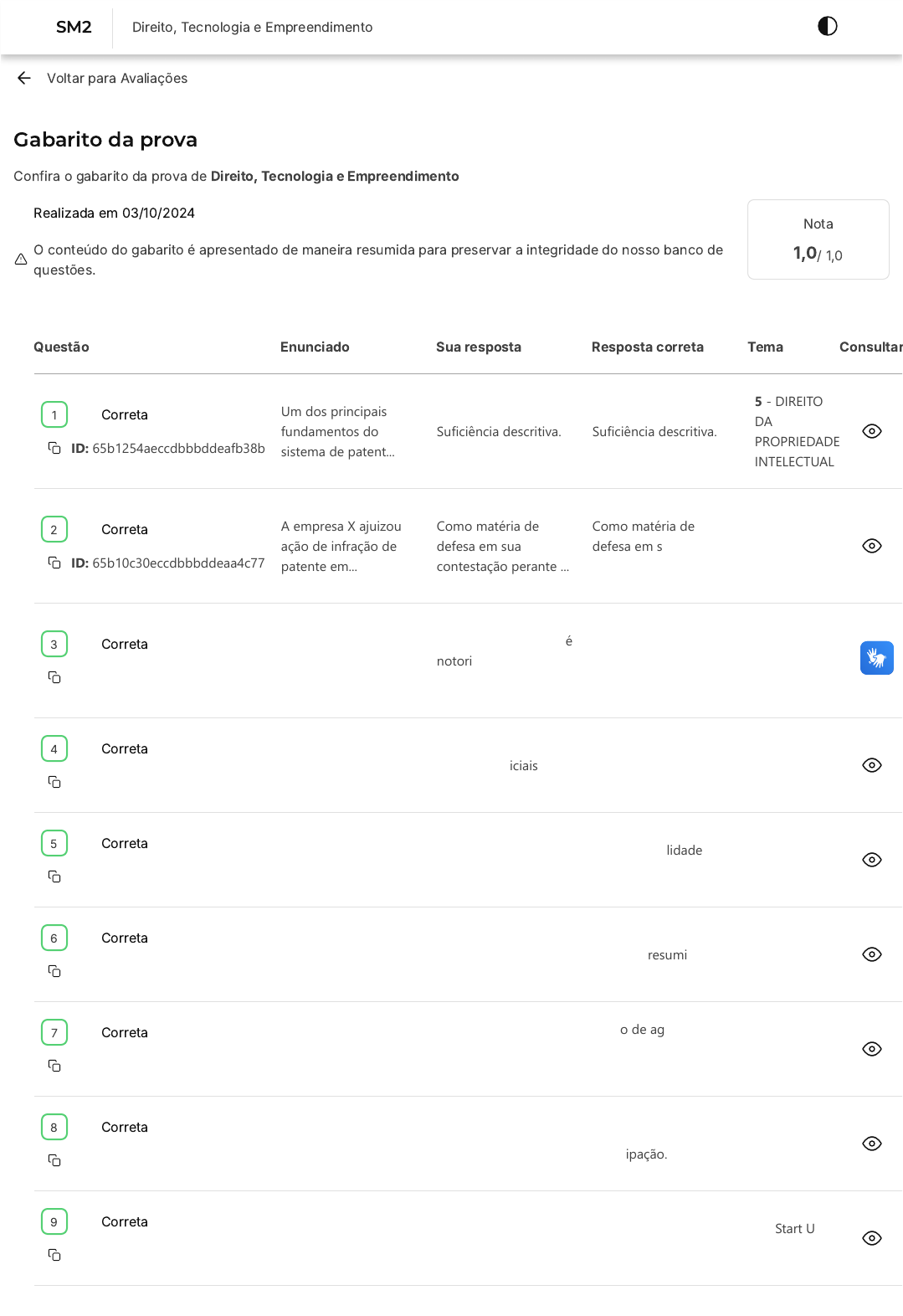Click the Resposta correta column header

pos(647,347)
